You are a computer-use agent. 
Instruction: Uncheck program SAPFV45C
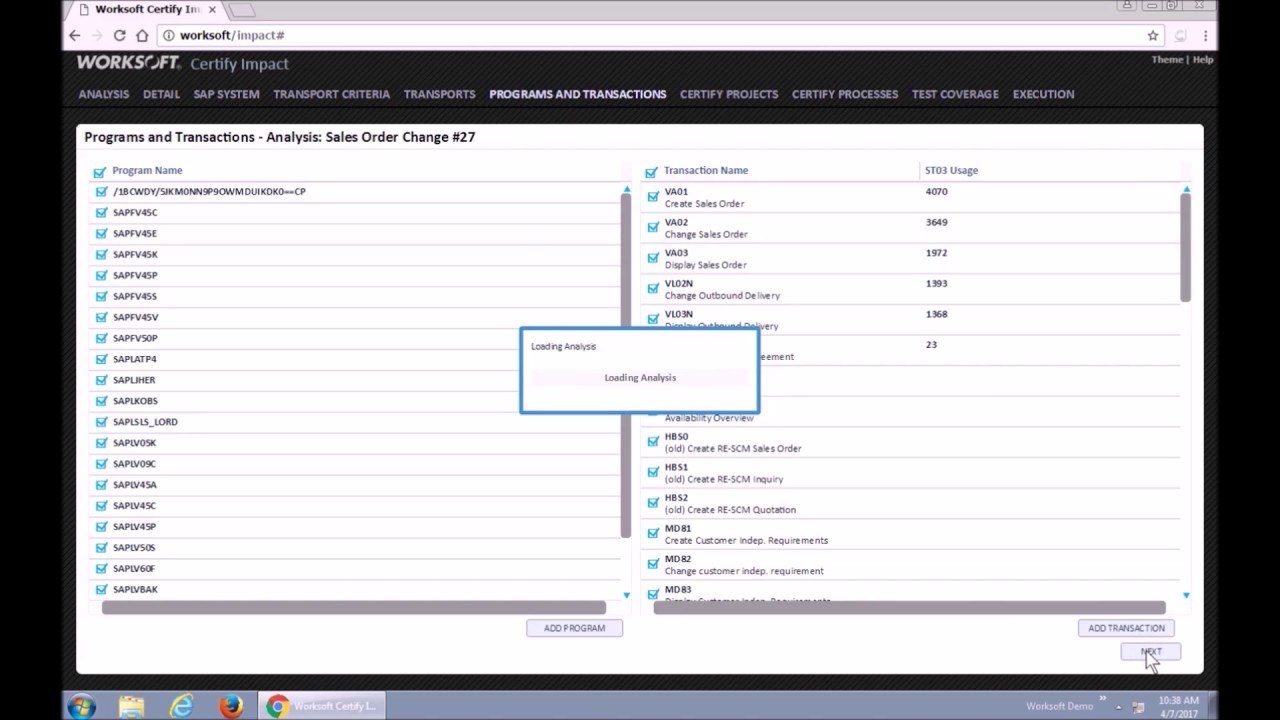101,213
